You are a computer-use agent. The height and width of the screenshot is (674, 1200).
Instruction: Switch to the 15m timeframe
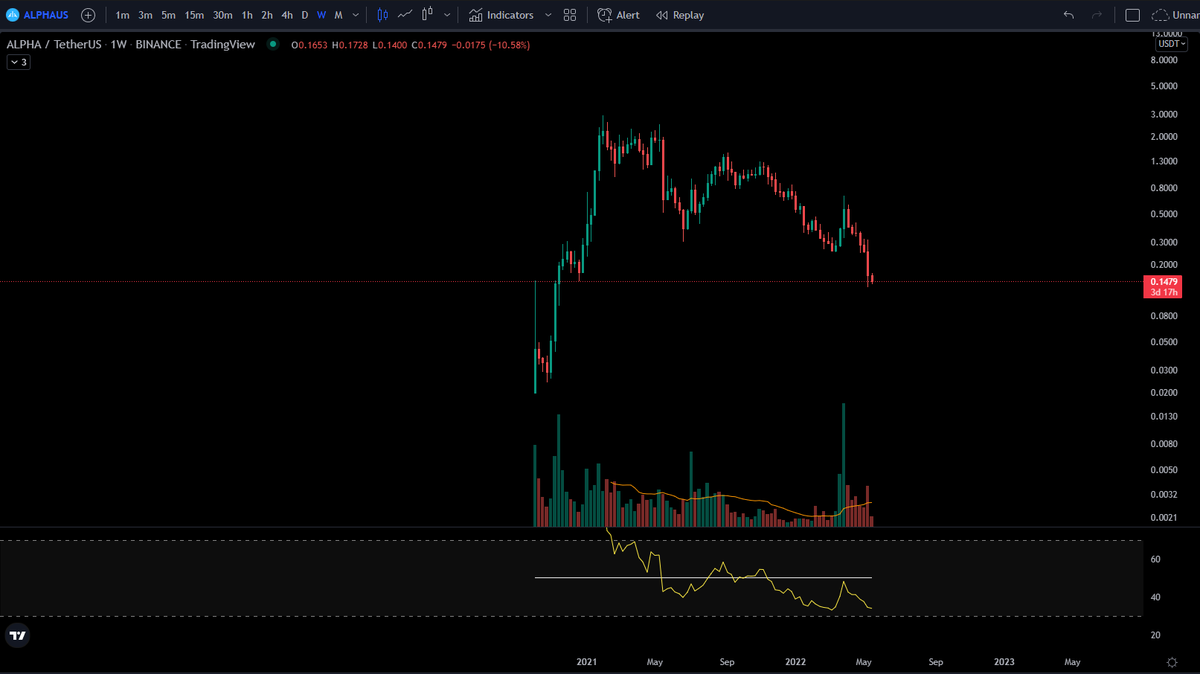pos(194,15)
